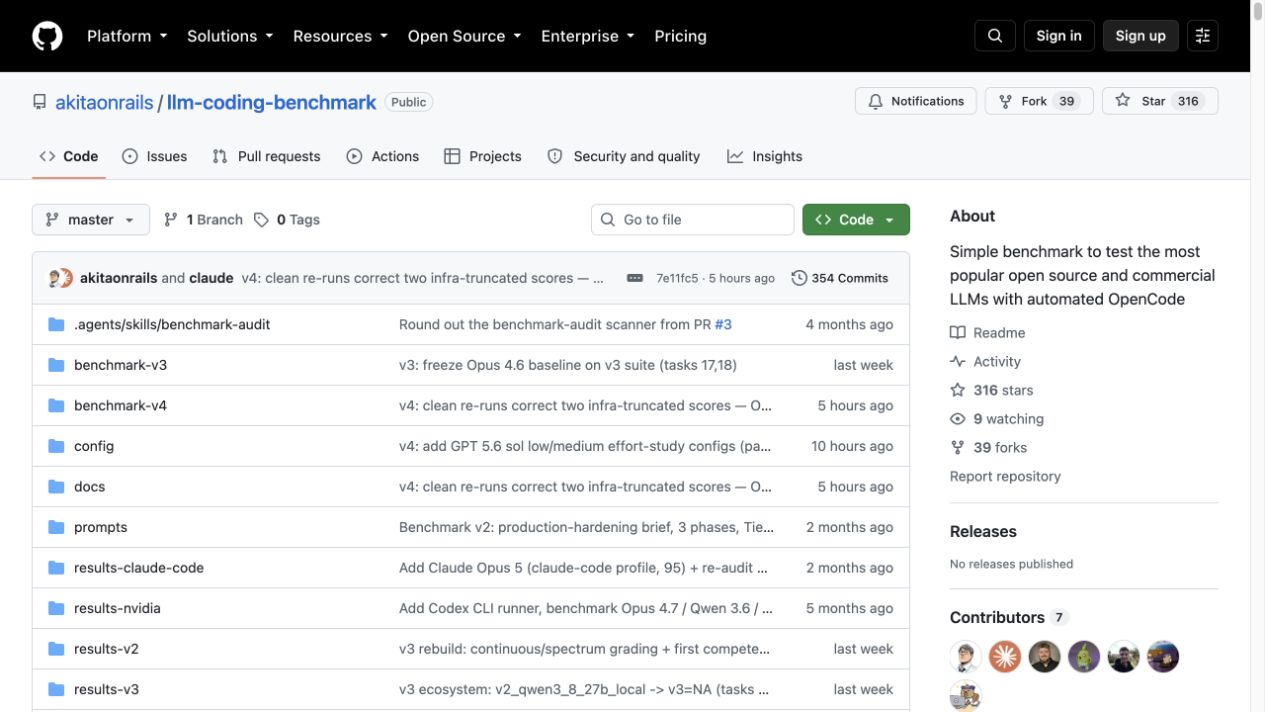This screenshot has height=712, width=1265.
Task: Click the Fork icon button
Action: click(x=1006, y=101)
